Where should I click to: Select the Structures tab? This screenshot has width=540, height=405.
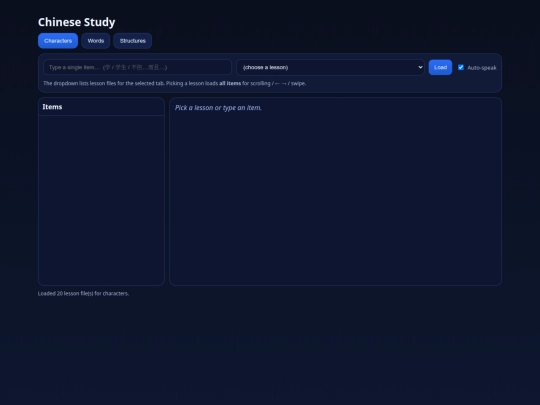pyautogui.click(x=133, y=41)
